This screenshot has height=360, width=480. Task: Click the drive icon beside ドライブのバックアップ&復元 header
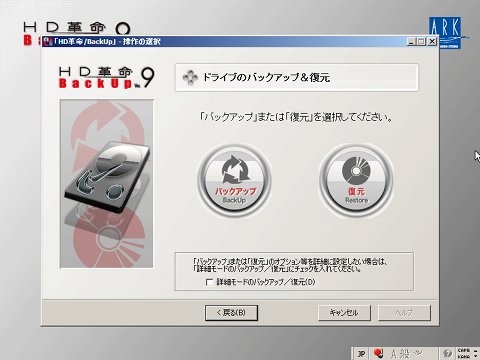tap(190, 77)
